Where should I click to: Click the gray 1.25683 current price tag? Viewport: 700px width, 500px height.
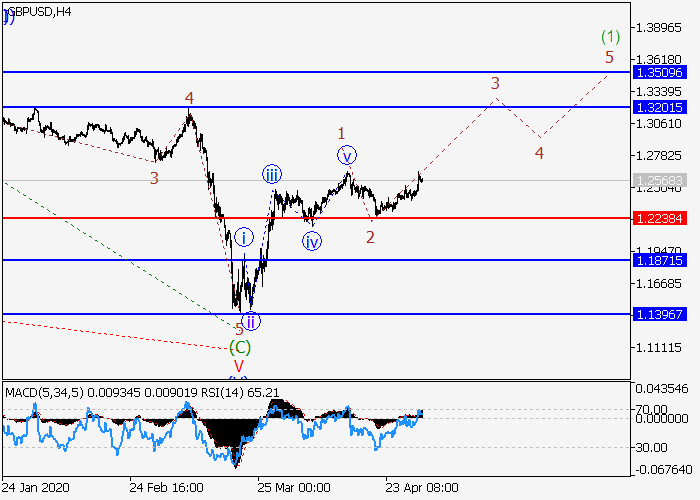coord(658,181)
